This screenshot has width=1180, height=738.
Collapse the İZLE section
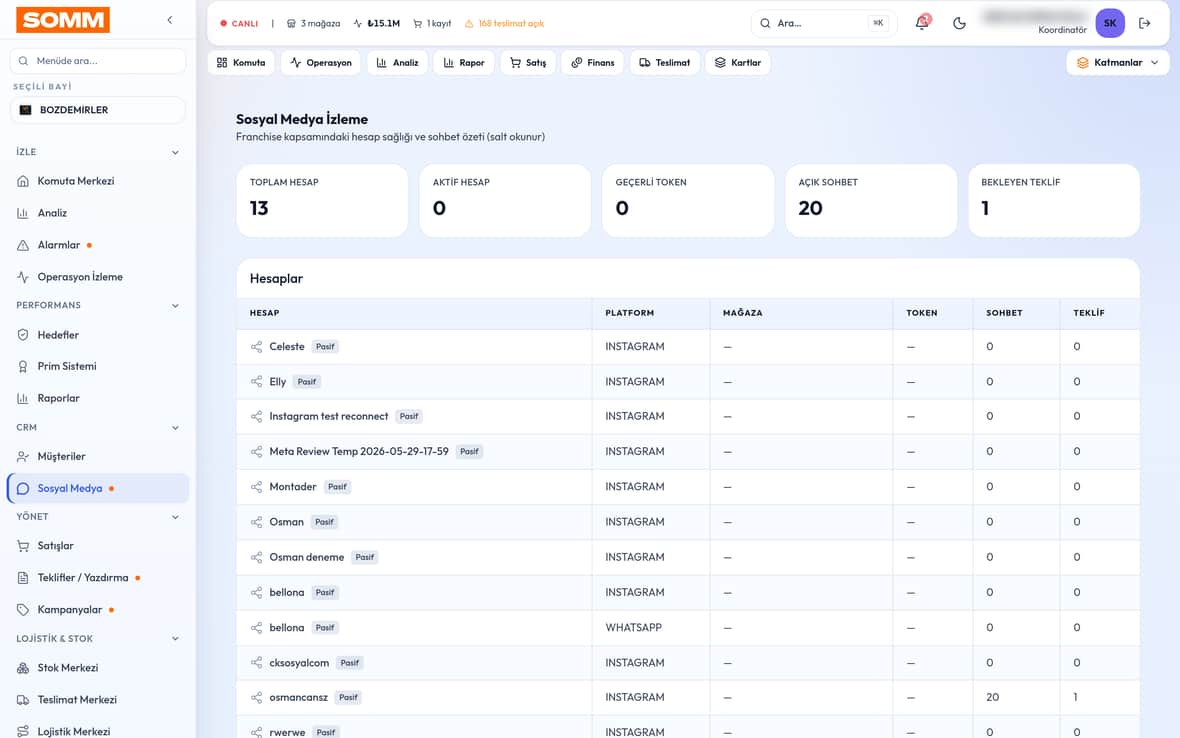point(175,152)
